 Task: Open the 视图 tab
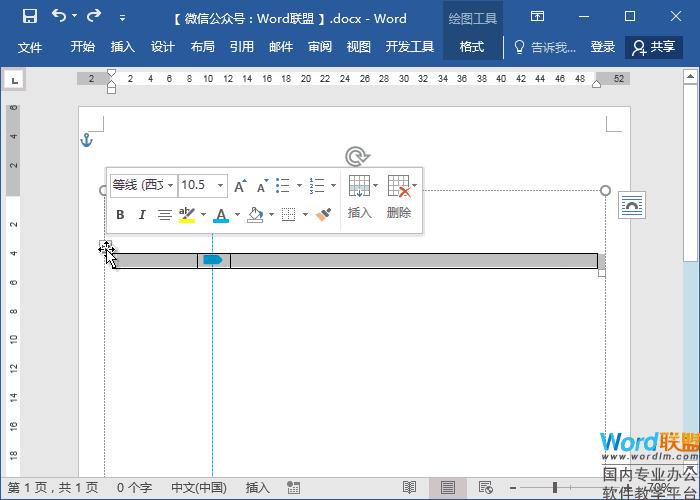358,47
